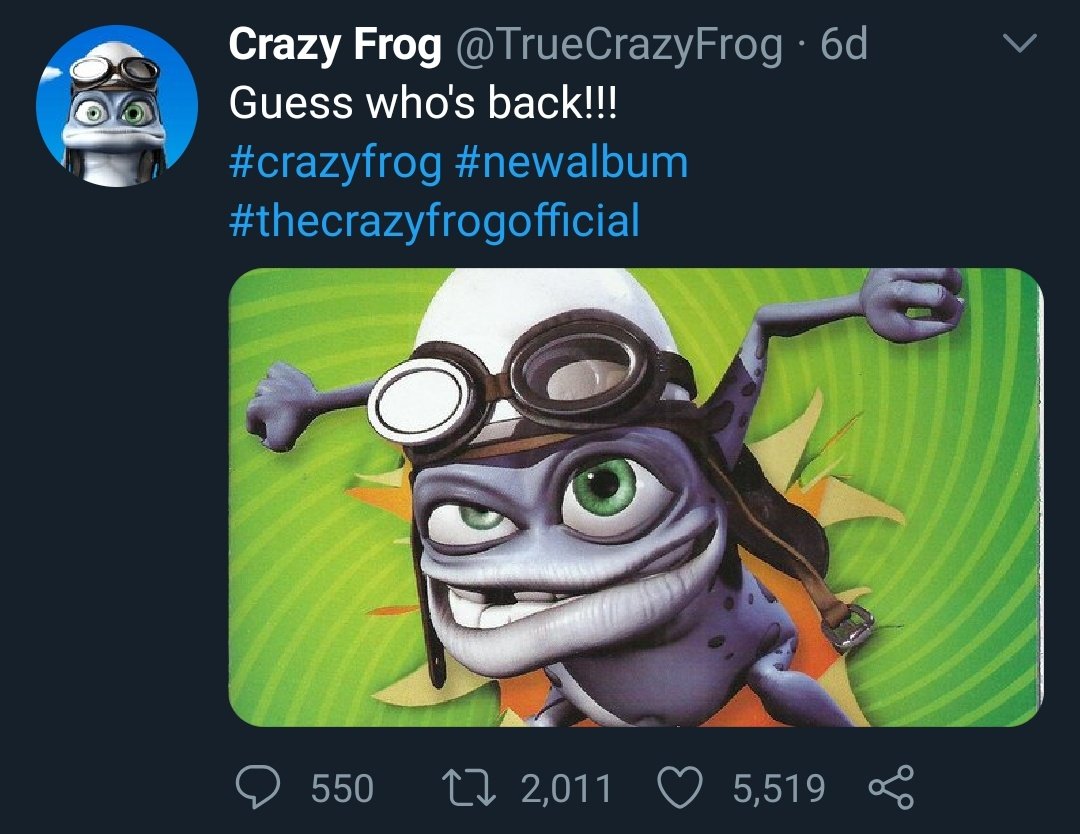The image size is (1080, 834).
Task: Follow the #thecrazyfrogofficial hashtag
Action: click(x=435, y=221)
